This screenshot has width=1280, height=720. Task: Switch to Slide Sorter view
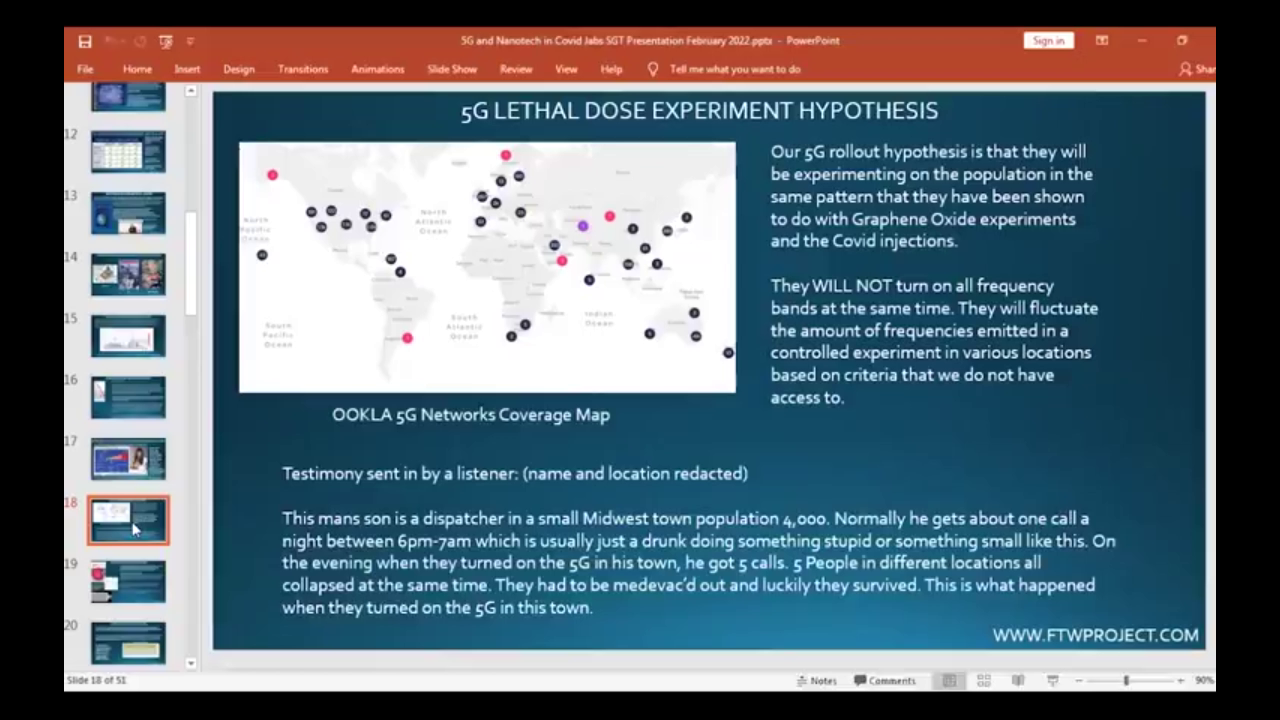click(984, 680)
